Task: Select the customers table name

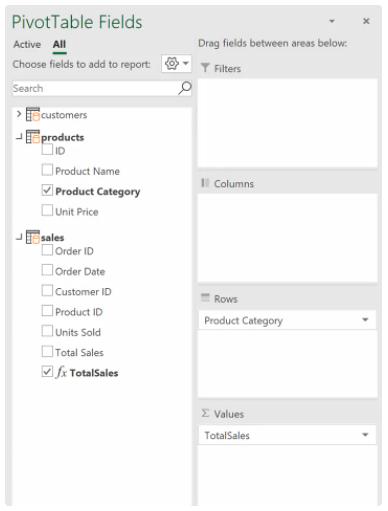Action: click(x=64, y=115)
